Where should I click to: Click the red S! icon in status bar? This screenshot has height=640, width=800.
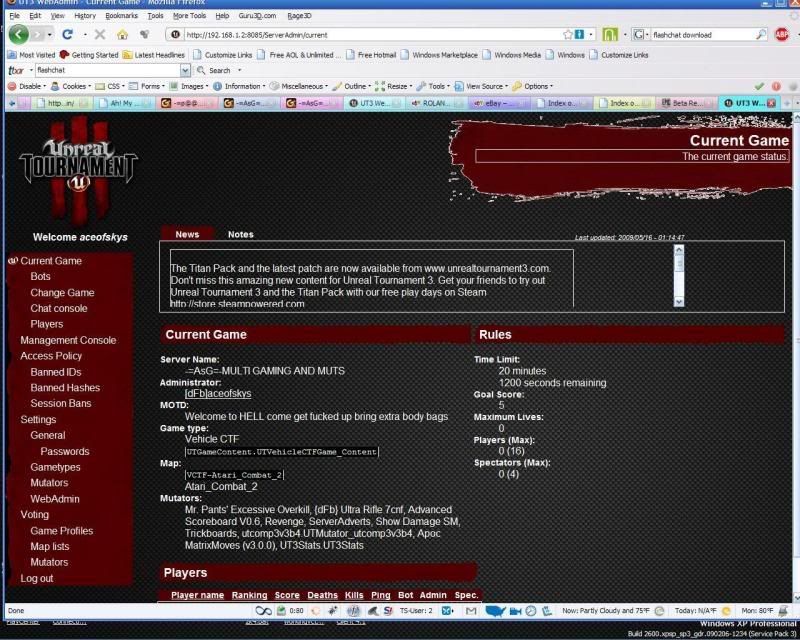[x=388, y=610]
